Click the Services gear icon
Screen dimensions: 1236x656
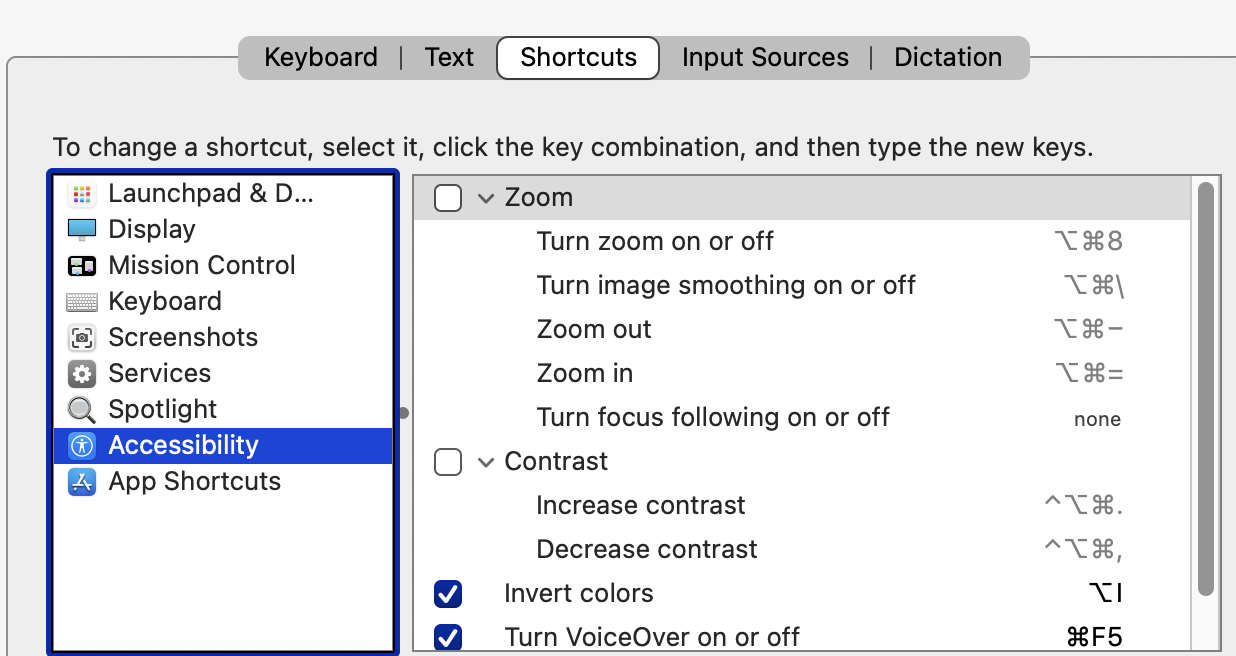pos(82,374)
